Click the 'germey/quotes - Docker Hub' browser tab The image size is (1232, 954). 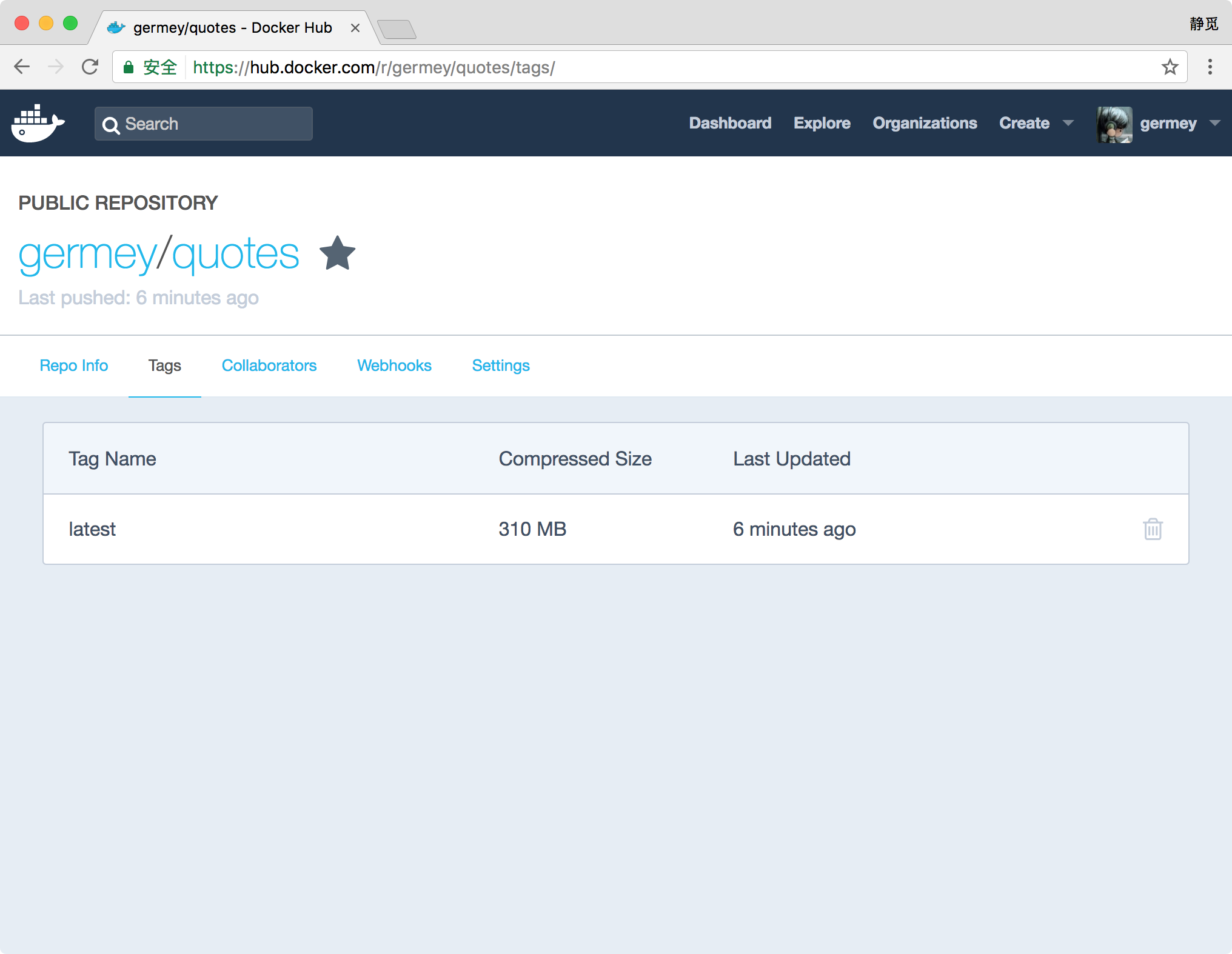click(x=233, y=28)
